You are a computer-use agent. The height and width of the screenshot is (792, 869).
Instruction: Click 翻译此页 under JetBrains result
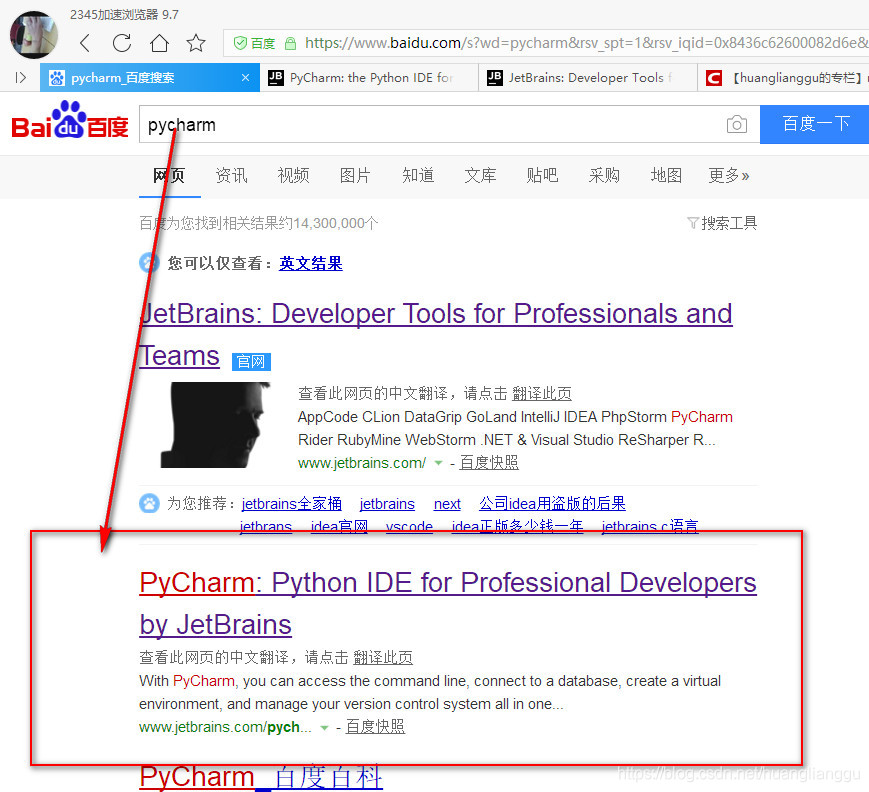541,394
